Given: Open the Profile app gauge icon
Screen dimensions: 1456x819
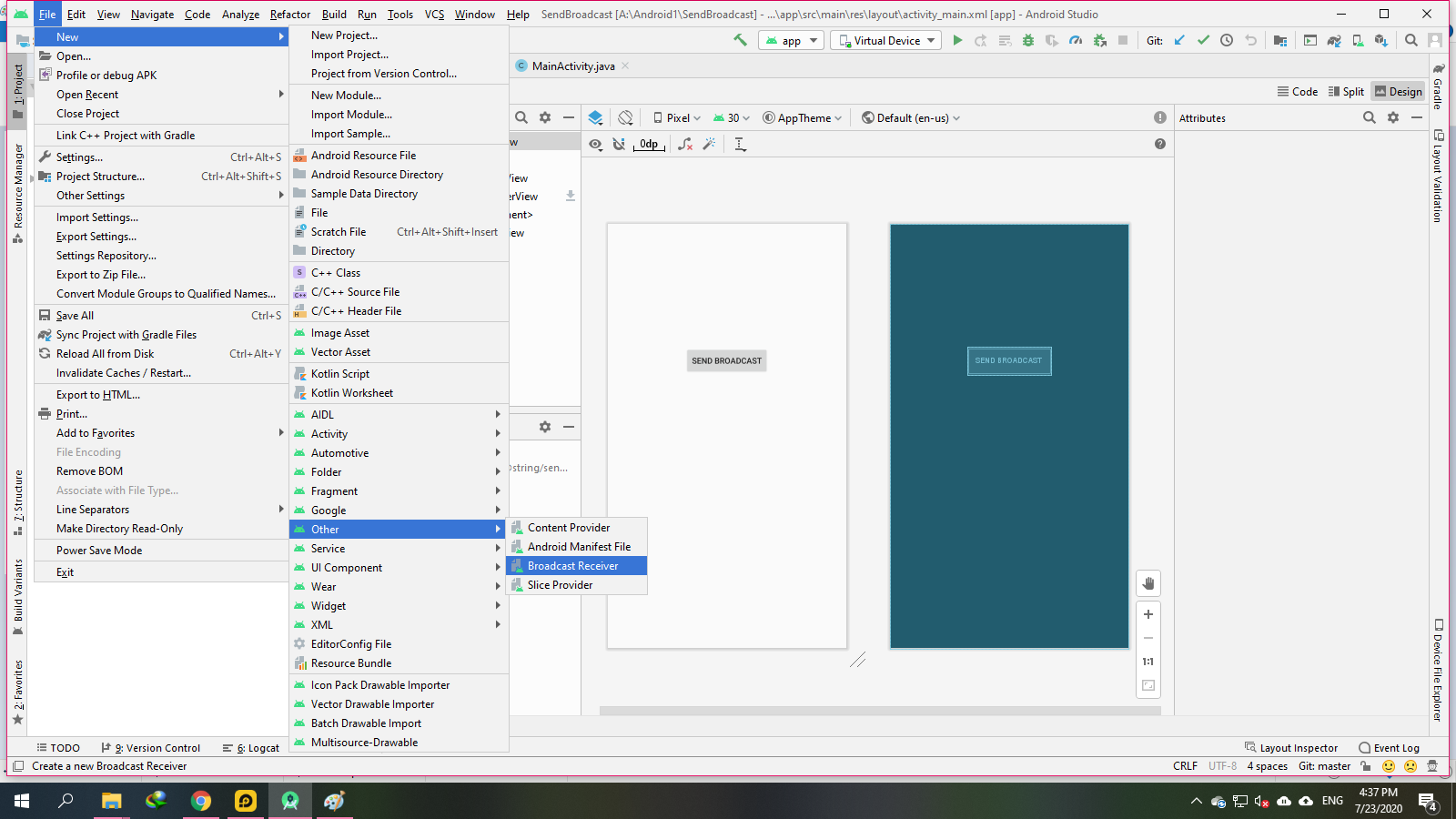Looking at the screenshot, I should pyautogui.click(x=1076, y=40).
